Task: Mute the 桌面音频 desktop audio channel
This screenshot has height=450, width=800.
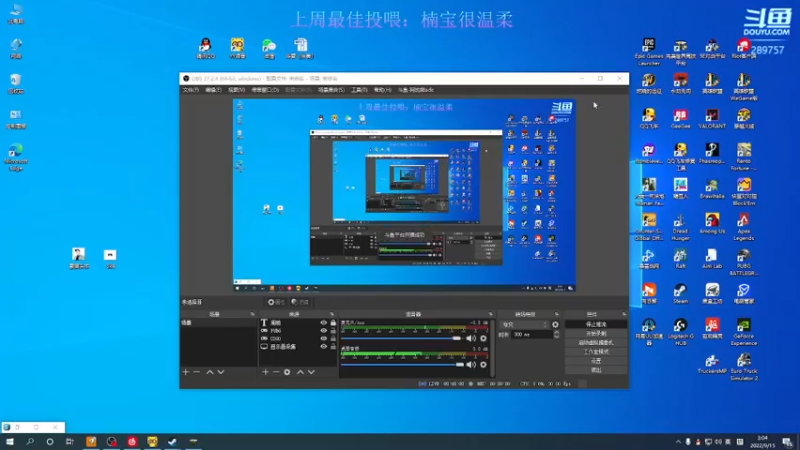Action: point(471,365)
